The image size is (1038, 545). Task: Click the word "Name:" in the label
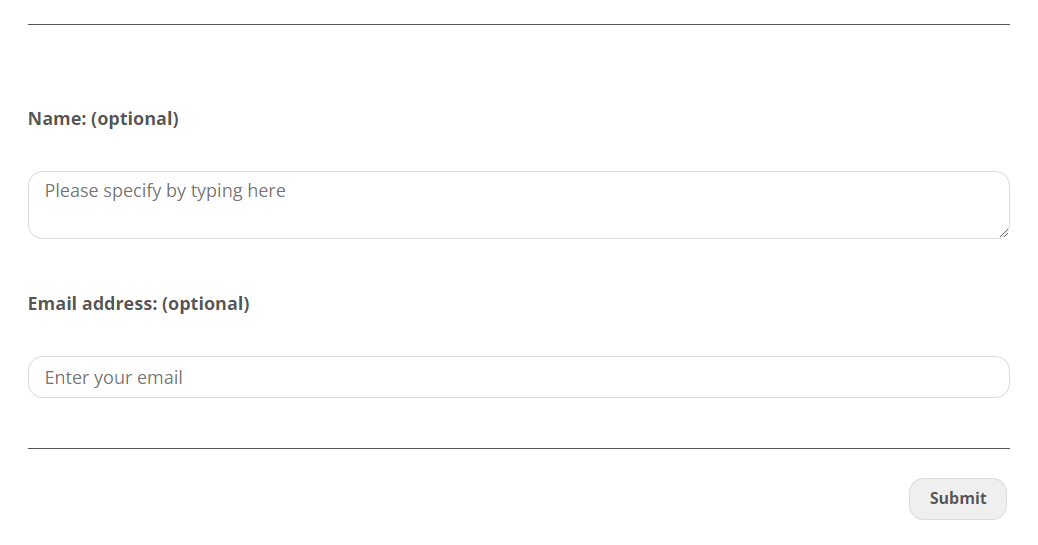tap(57, 119)
